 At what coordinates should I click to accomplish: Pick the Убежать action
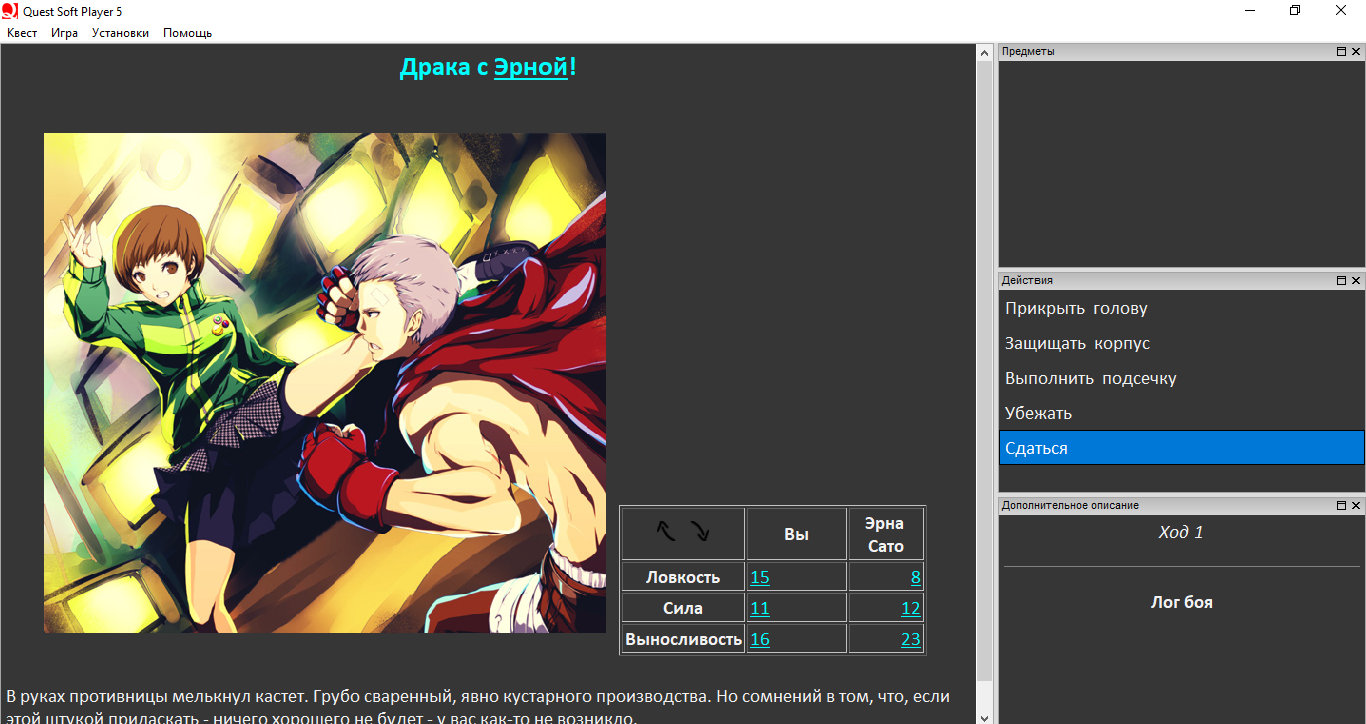click(1038, 414)
